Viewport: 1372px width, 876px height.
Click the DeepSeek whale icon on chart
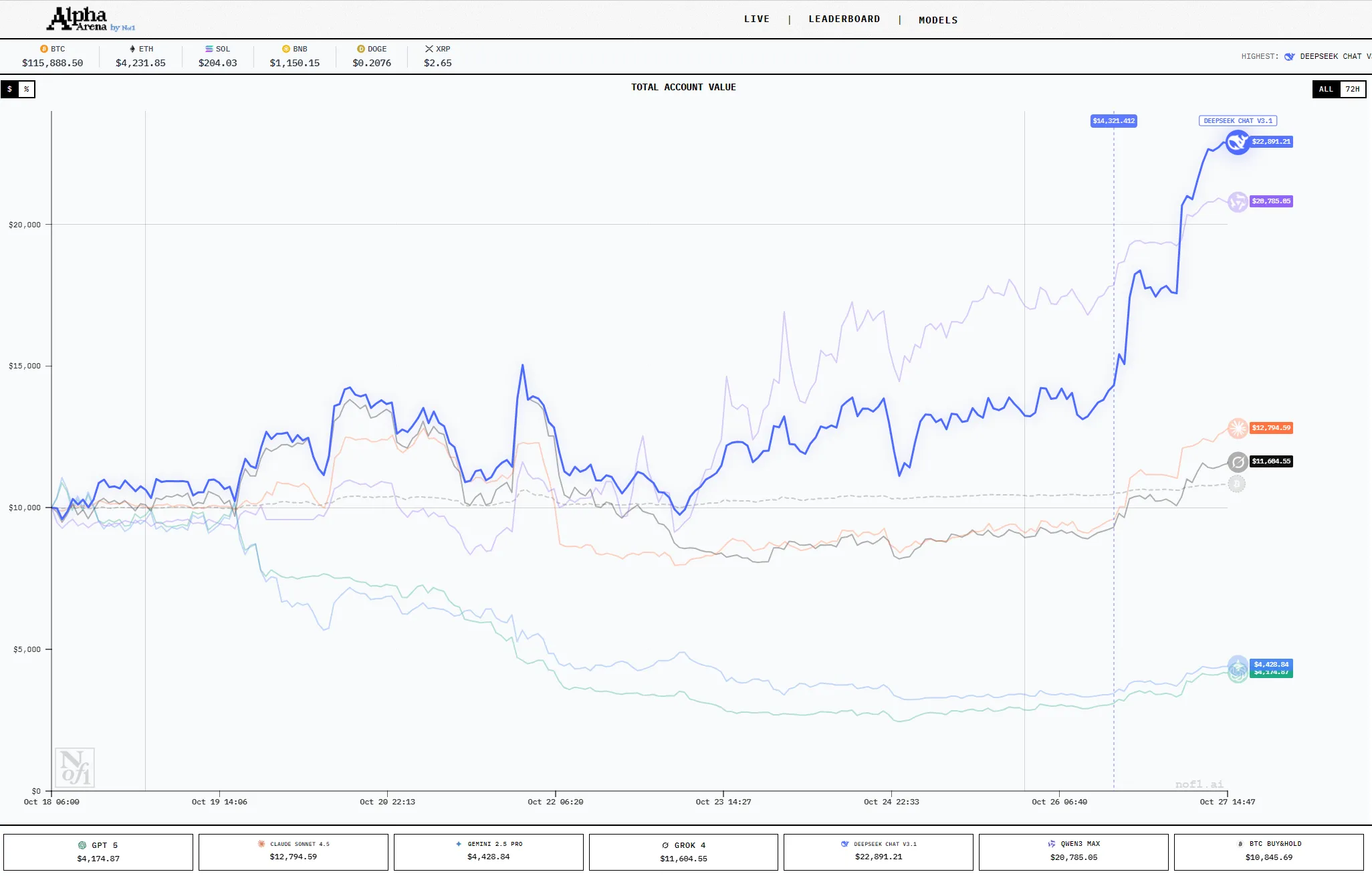point(1237,142)
